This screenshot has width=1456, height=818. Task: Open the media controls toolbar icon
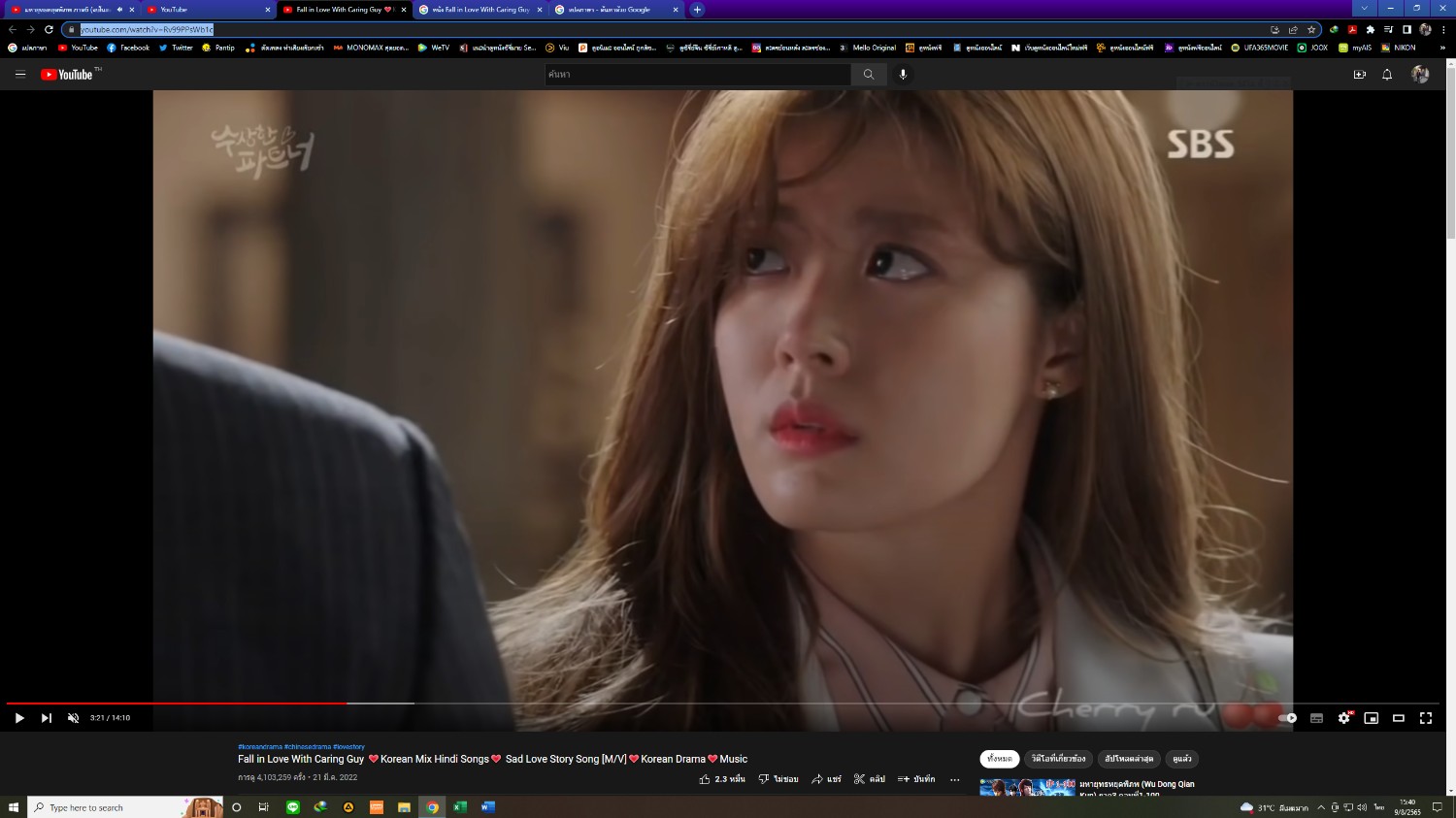pos(1388,29)
